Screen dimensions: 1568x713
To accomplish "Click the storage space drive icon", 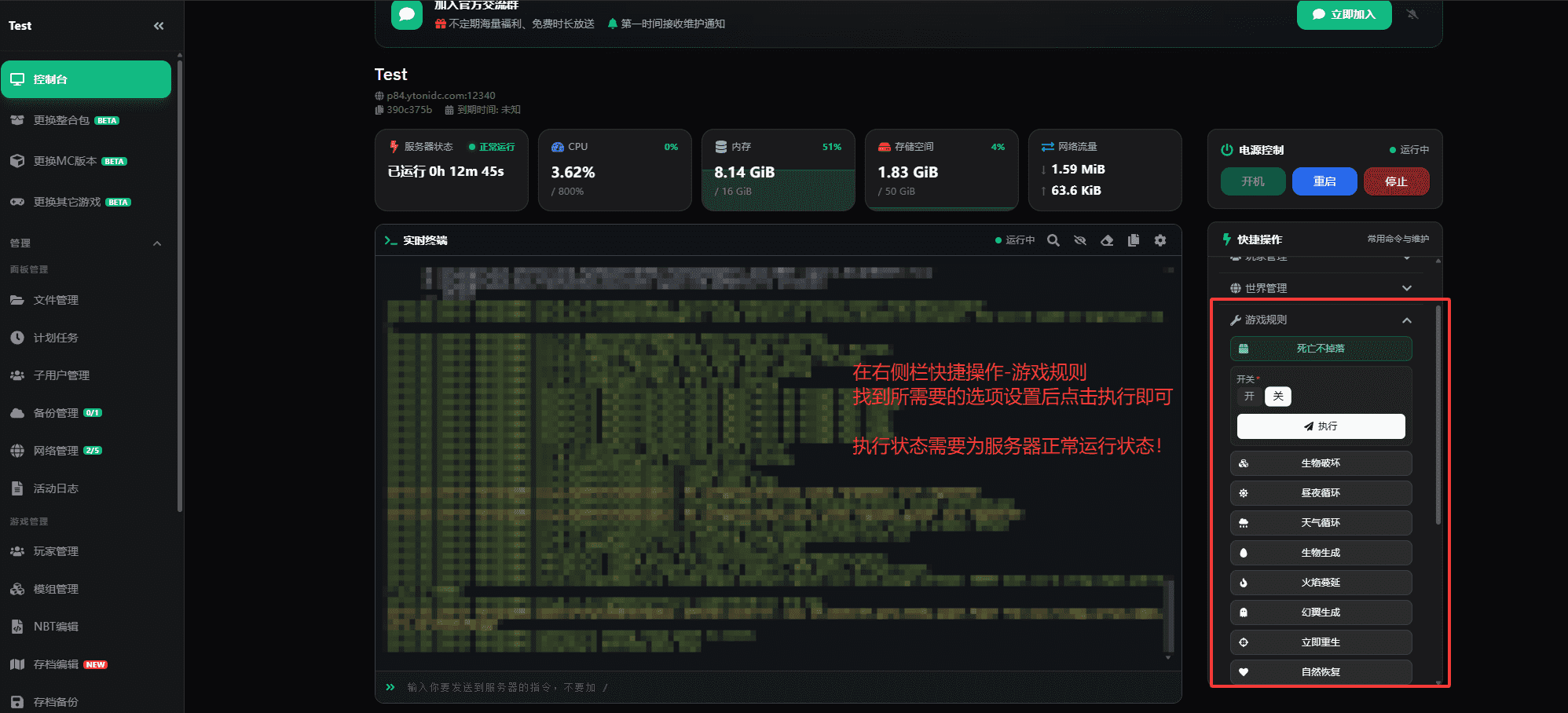I will [885, 147].
